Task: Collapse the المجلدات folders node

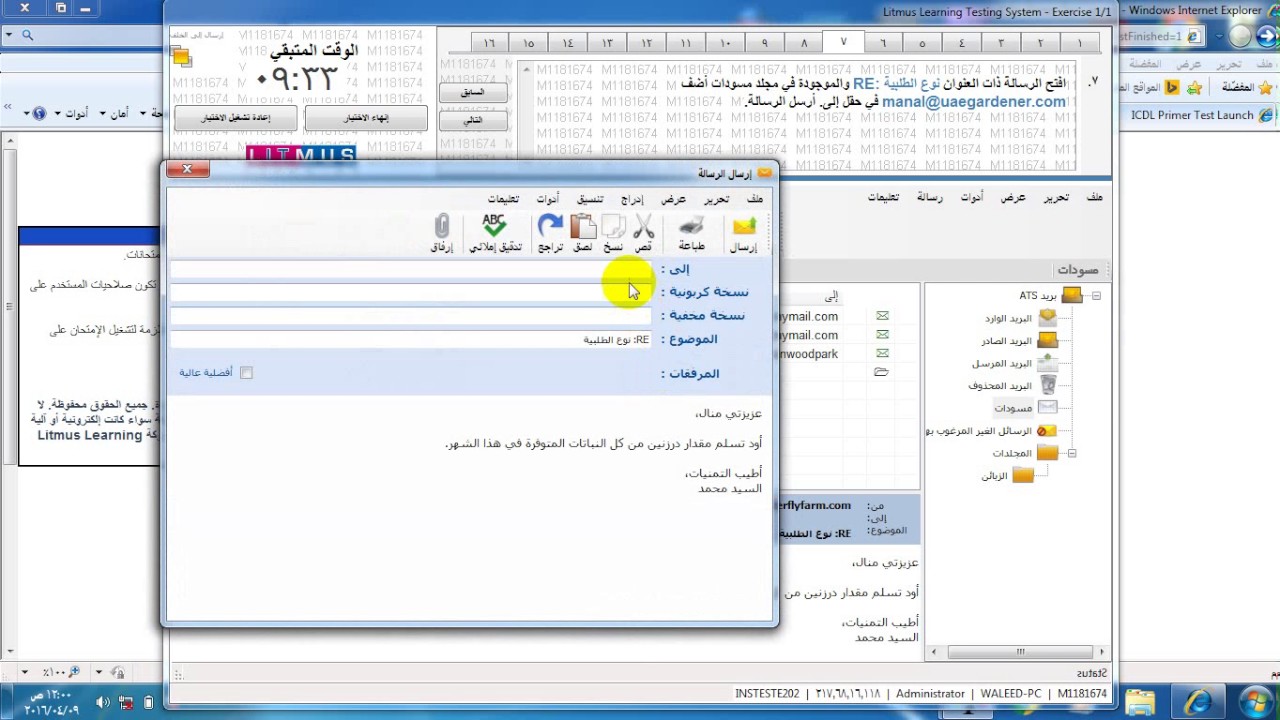Action: click(x=1071, y=453)
